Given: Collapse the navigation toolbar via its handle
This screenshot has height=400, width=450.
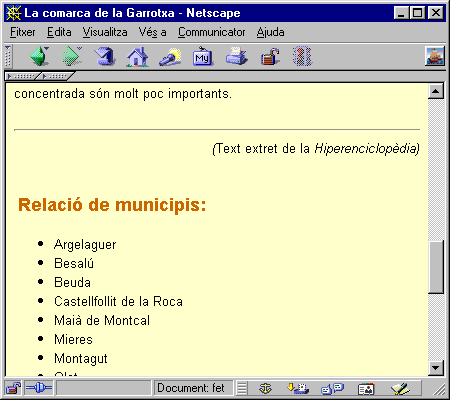Looking at the screenshot, I should [8, 56].
